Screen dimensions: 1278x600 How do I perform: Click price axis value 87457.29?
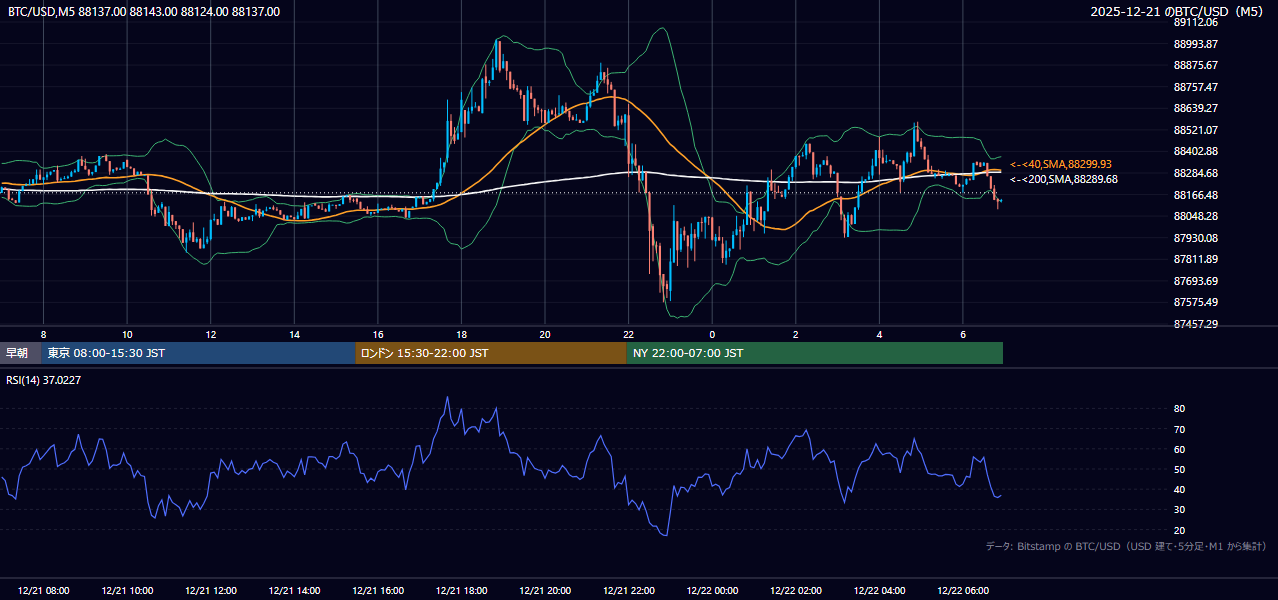click(x=1195, y=324)
